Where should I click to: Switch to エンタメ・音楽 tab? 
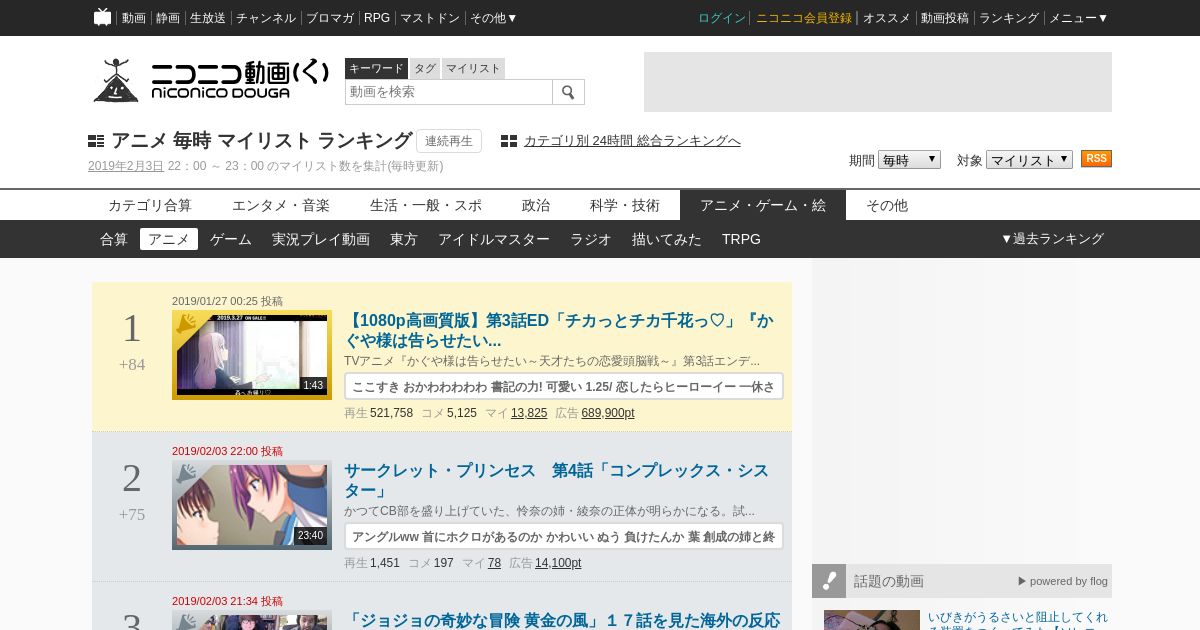point(281,205)
